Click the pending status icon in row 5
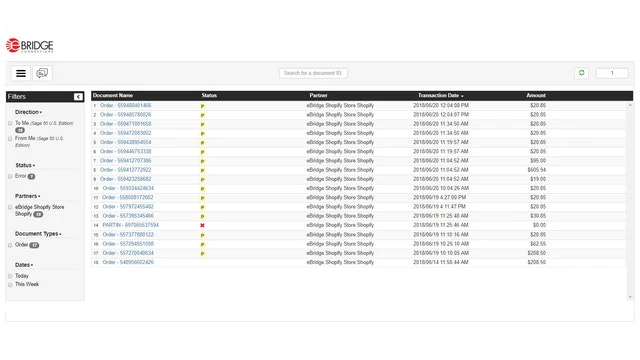Viewport: 640px width, 360px height. (x=202, y=143)
